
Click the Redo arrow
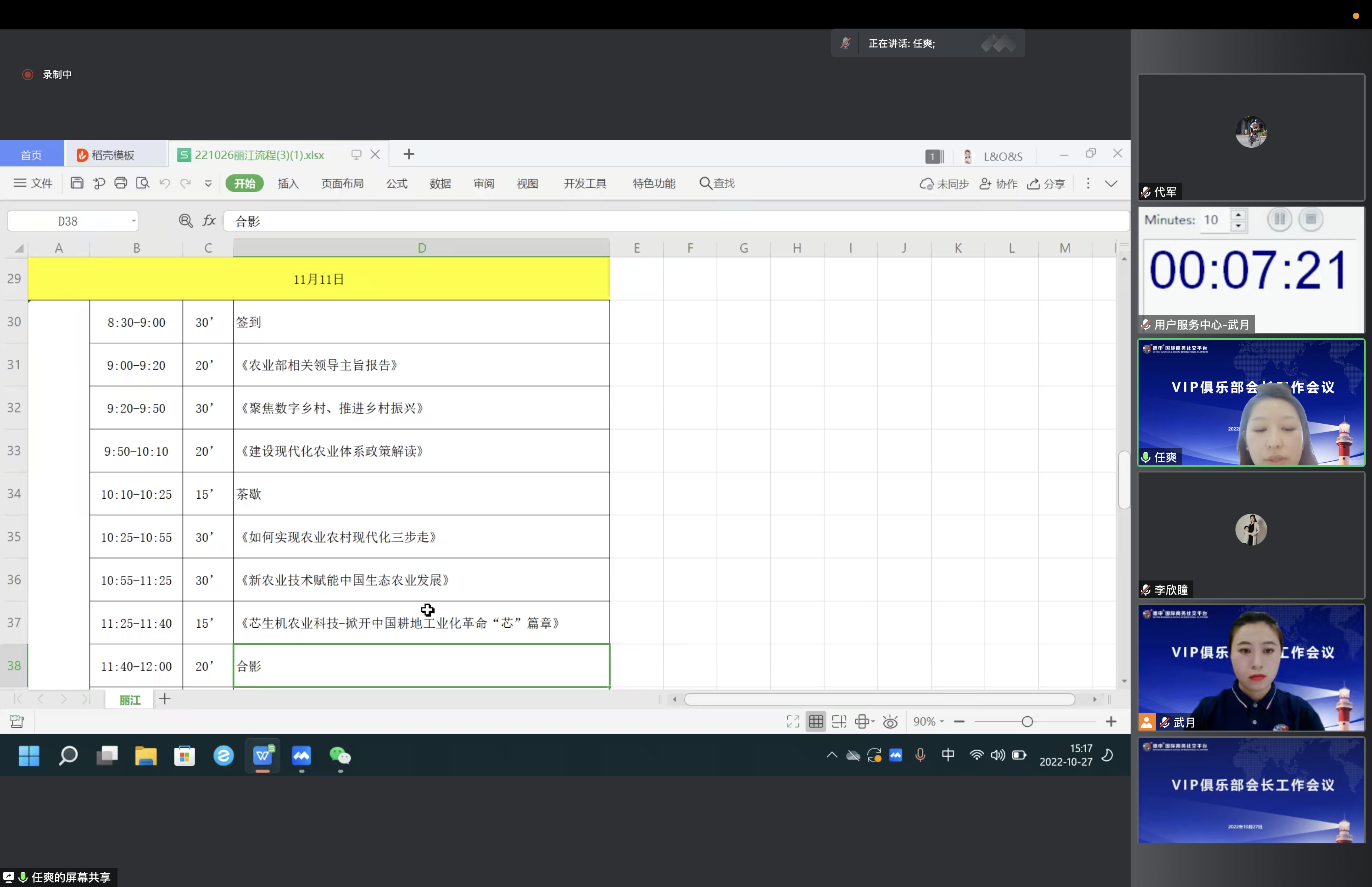coord(185,183)
